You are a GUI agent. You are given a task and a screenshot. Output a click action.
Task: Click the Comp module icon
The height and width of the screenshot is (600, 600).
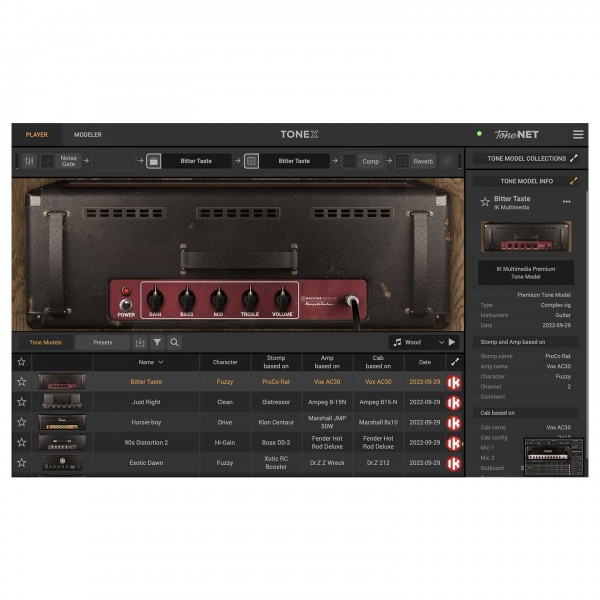[349, 161]
